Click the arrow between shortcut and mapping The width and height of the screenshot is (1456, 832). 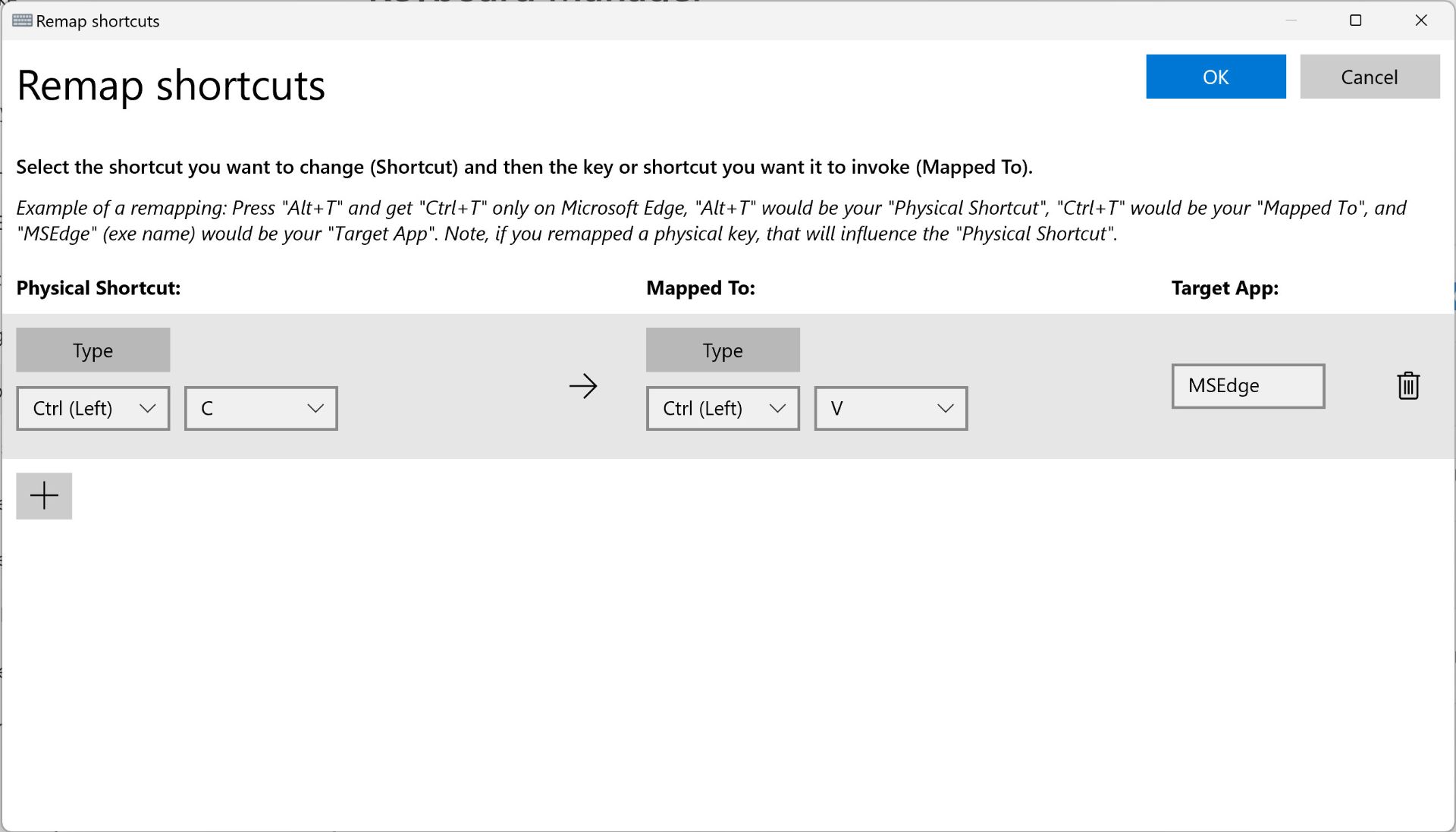coord(583,386)
